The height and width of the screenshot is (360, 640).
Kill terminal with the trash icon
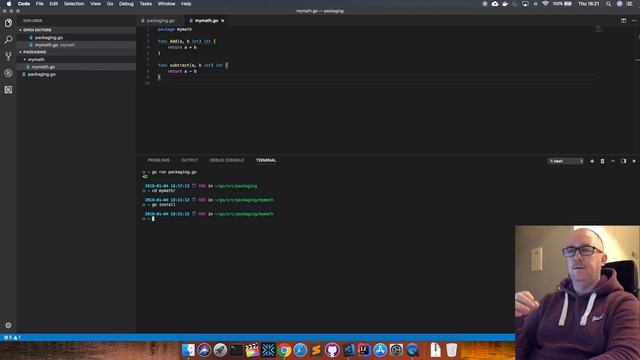pyautogui.click(x=602, y=161)
